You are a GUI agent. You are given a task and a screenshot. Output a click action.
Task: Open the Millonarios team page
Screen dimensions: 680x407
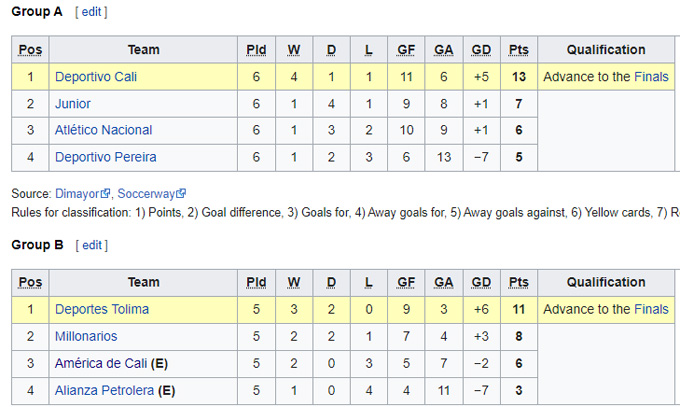[x=86, y=337]
